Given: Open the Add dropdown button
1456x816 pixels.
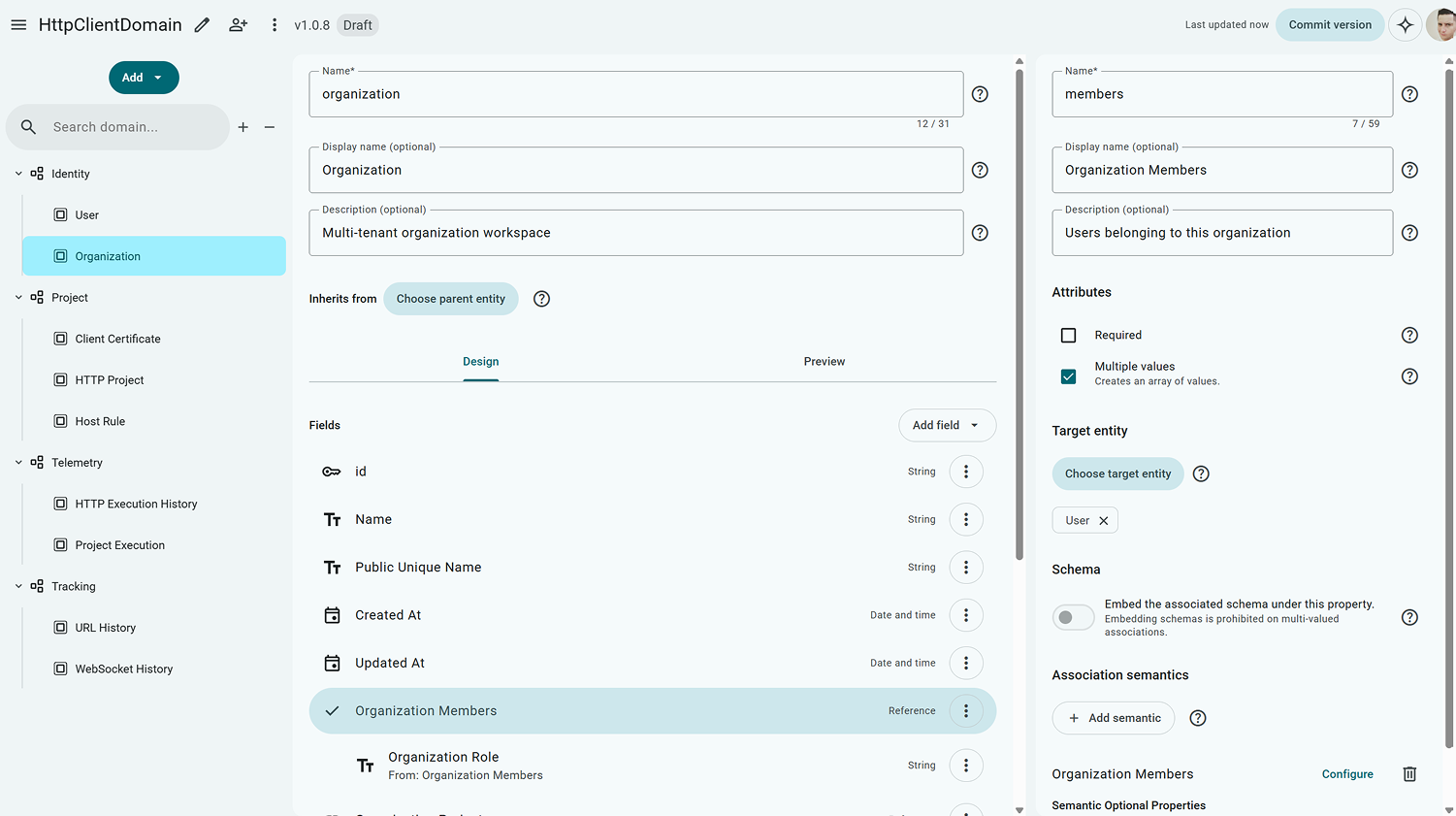Looking at the screenshot, I should (144, 78).
